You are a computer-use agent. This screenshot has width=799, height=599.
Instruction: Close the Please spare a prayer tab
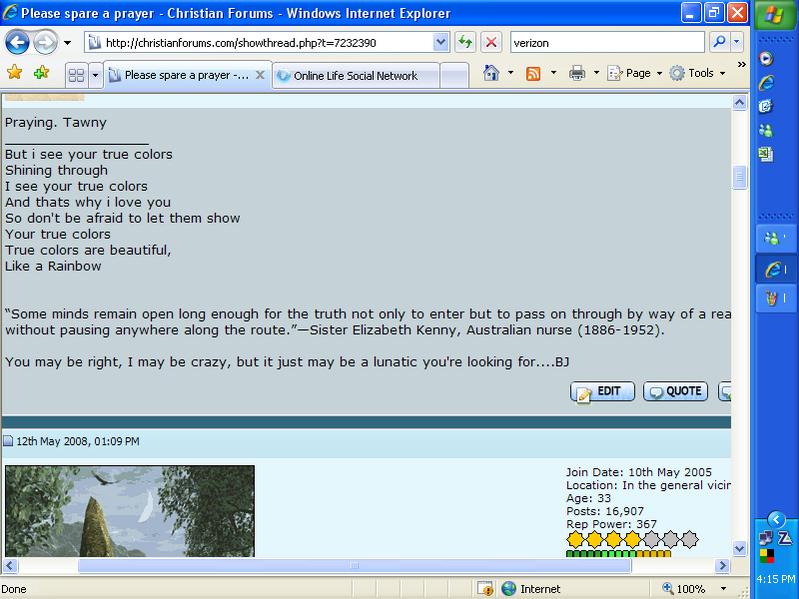260,75
